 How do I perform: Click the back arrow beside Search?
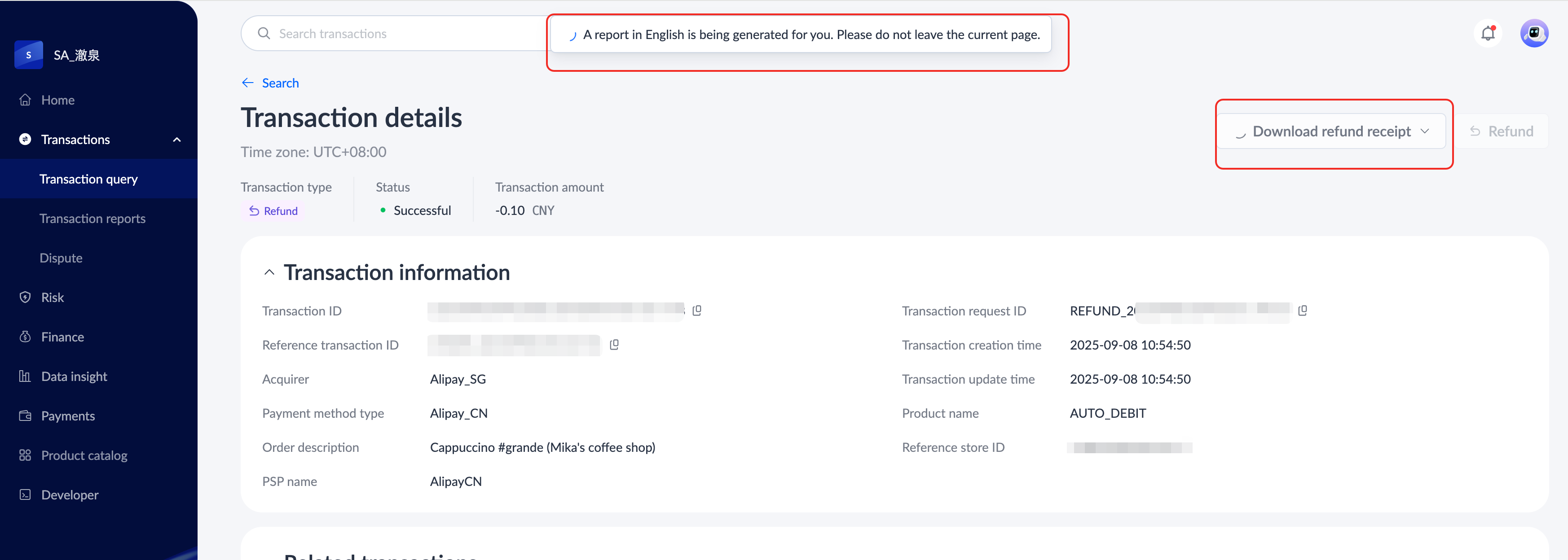coord(248,83)
